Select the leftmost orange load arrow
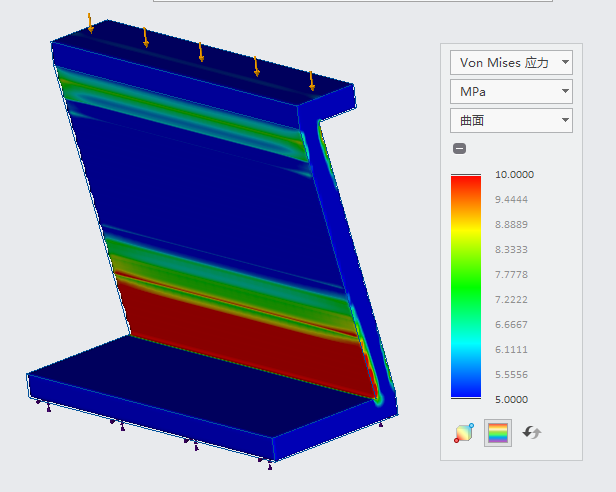 click(90, 23)
